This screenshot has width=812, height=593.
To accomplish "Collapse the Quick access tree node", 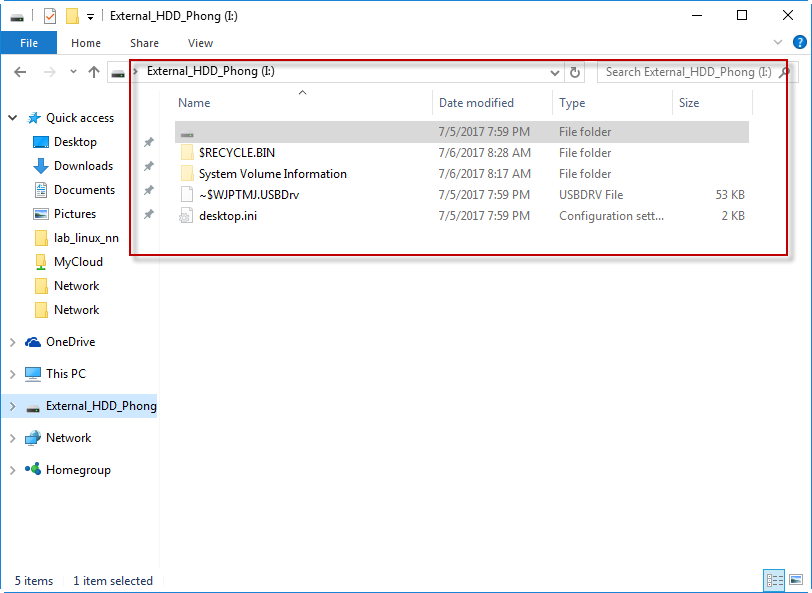I will 13,118.
